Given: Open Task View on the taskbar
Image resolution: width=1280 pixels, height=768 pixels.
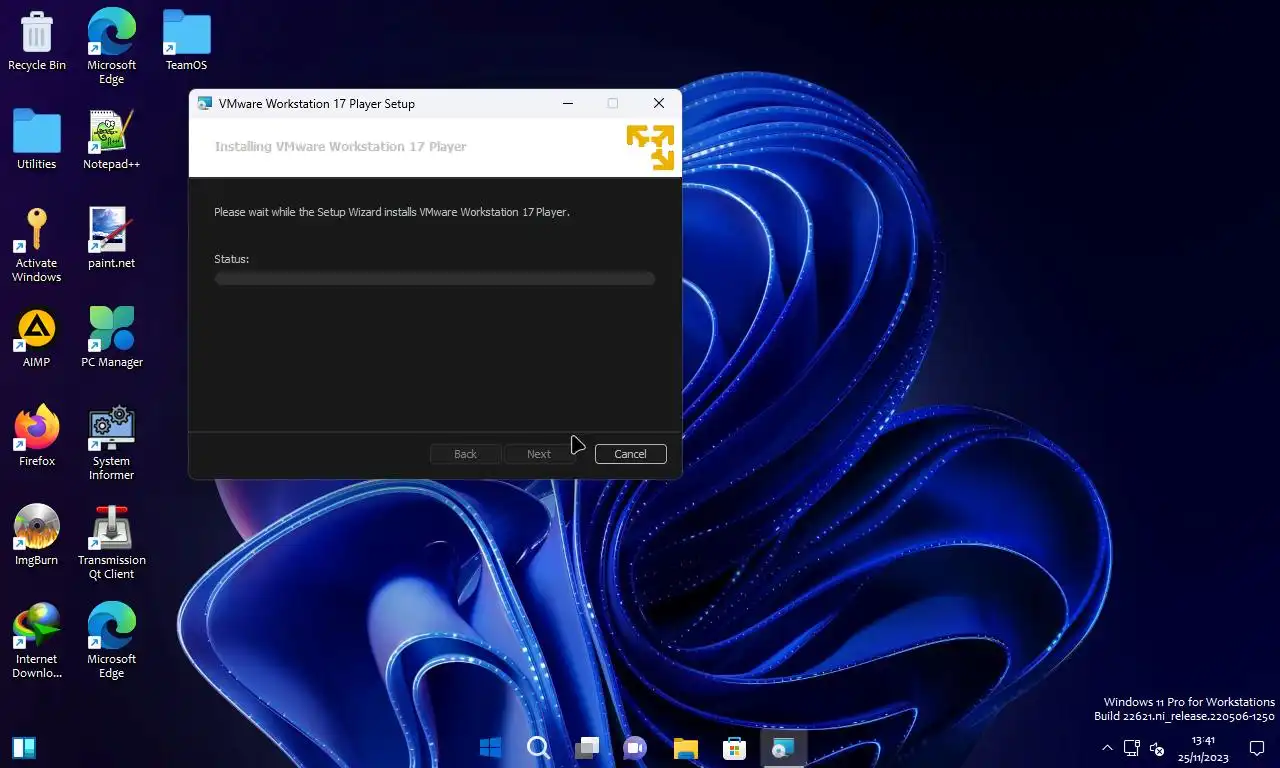Looking at the screenshot, I should pos(587,747).
